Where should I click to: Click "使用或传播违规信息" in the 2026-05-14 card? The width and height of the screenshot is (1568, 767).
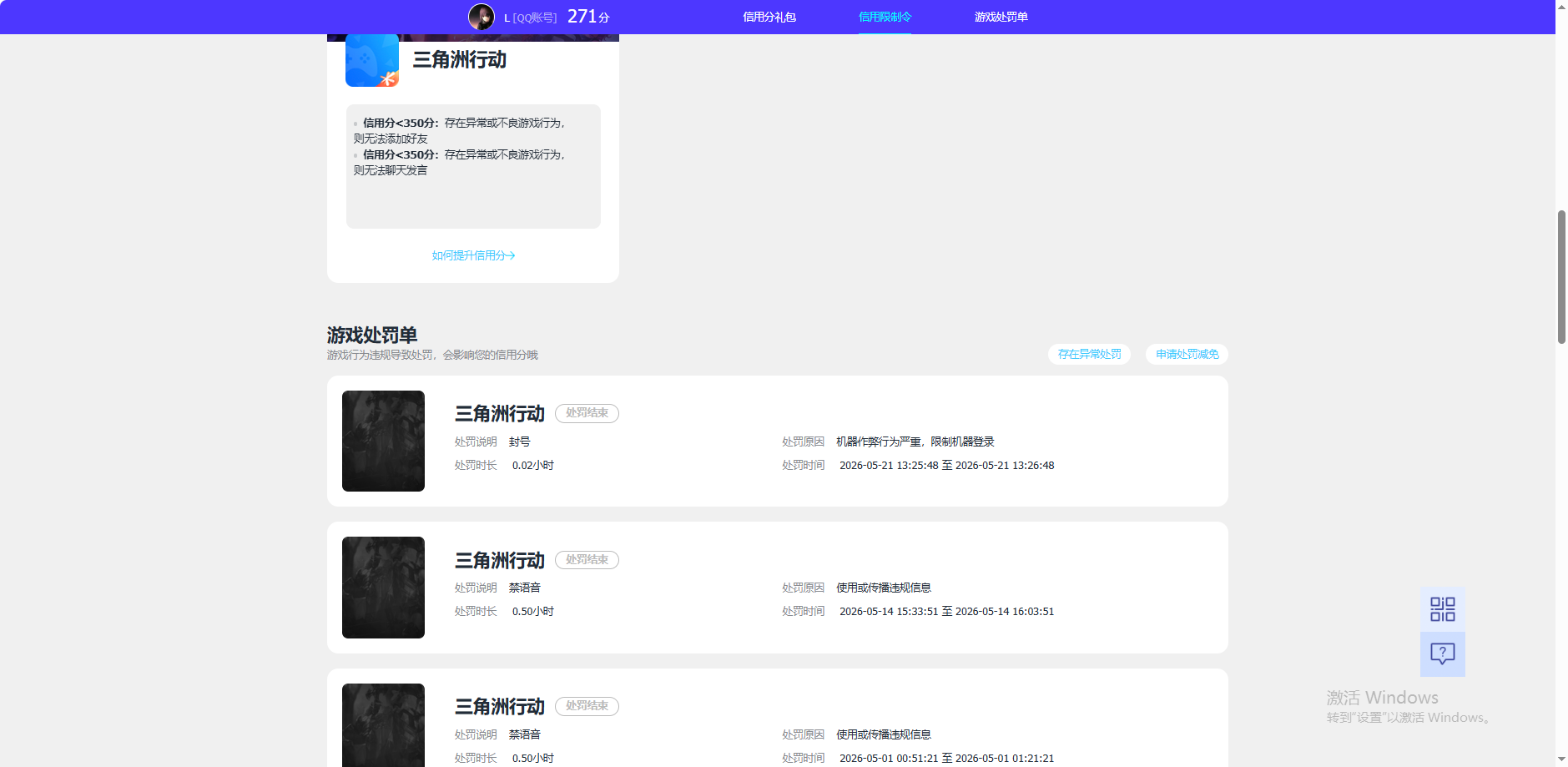point(884,588)
